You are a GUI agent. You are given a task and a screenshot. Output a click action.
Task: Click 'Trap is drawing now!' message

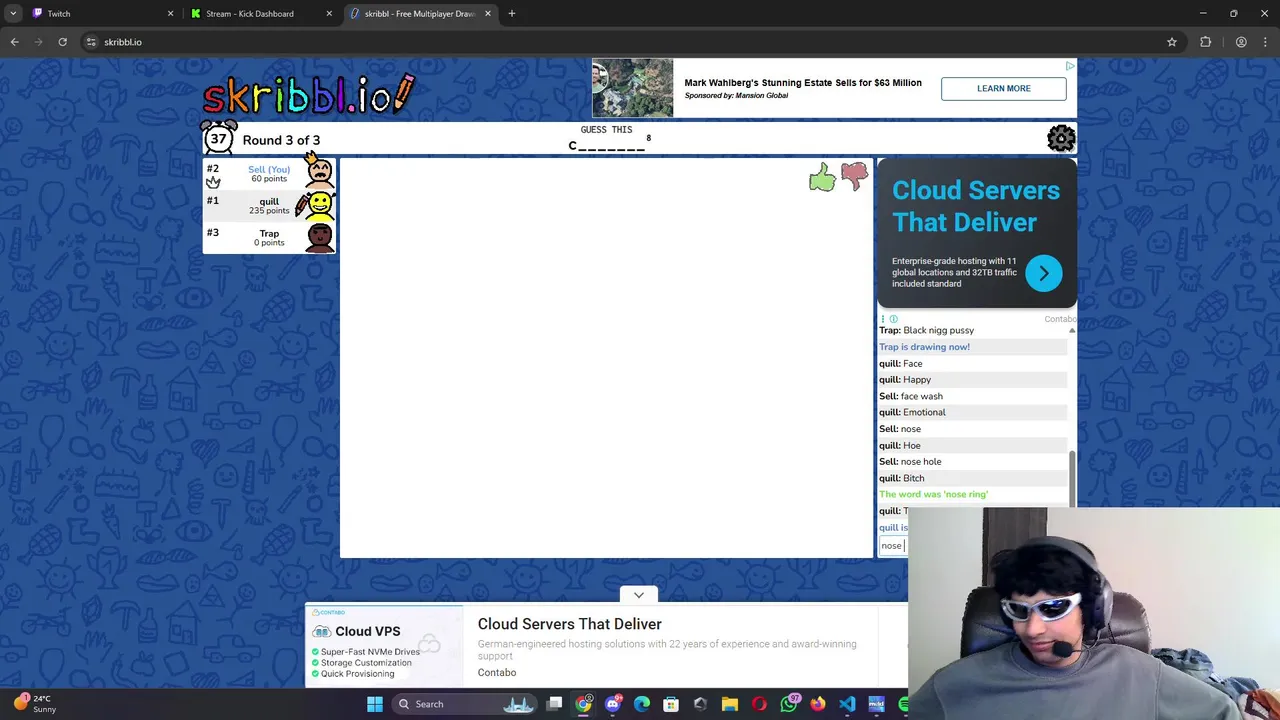click(x=924, y=347)
